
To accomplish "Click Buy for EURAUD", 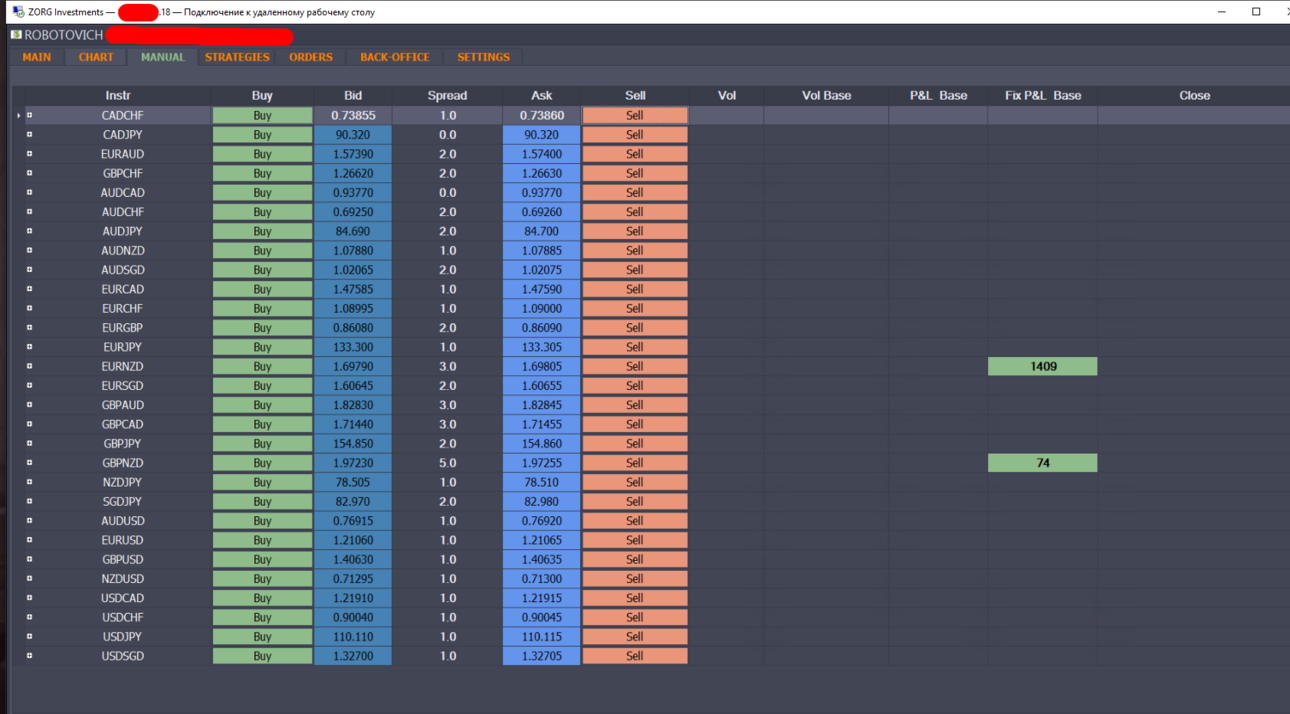I will pos(262,154).
